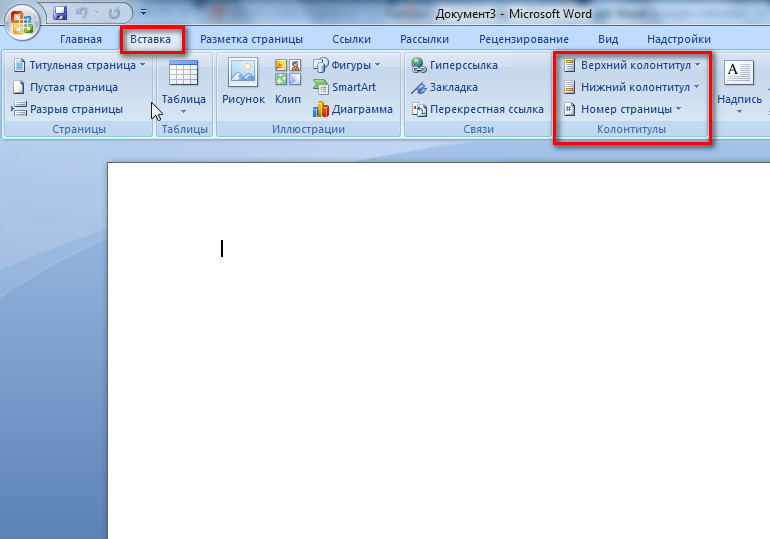The image size is (770, 539).
Task: Expand the Номер страницы dropdown arrow
Action: click(x=678, y=109)
